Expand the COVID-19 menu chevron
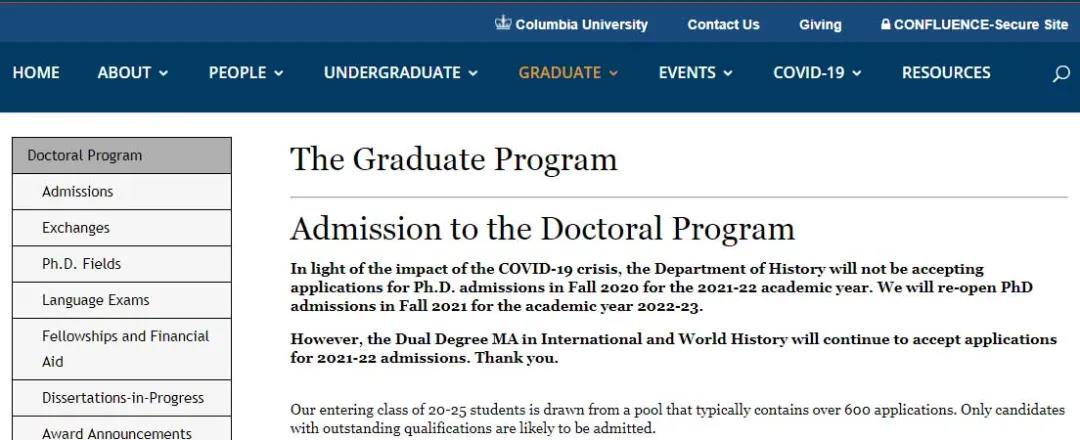The height and width of the screenshot is (440, 1080). (857, 73)
